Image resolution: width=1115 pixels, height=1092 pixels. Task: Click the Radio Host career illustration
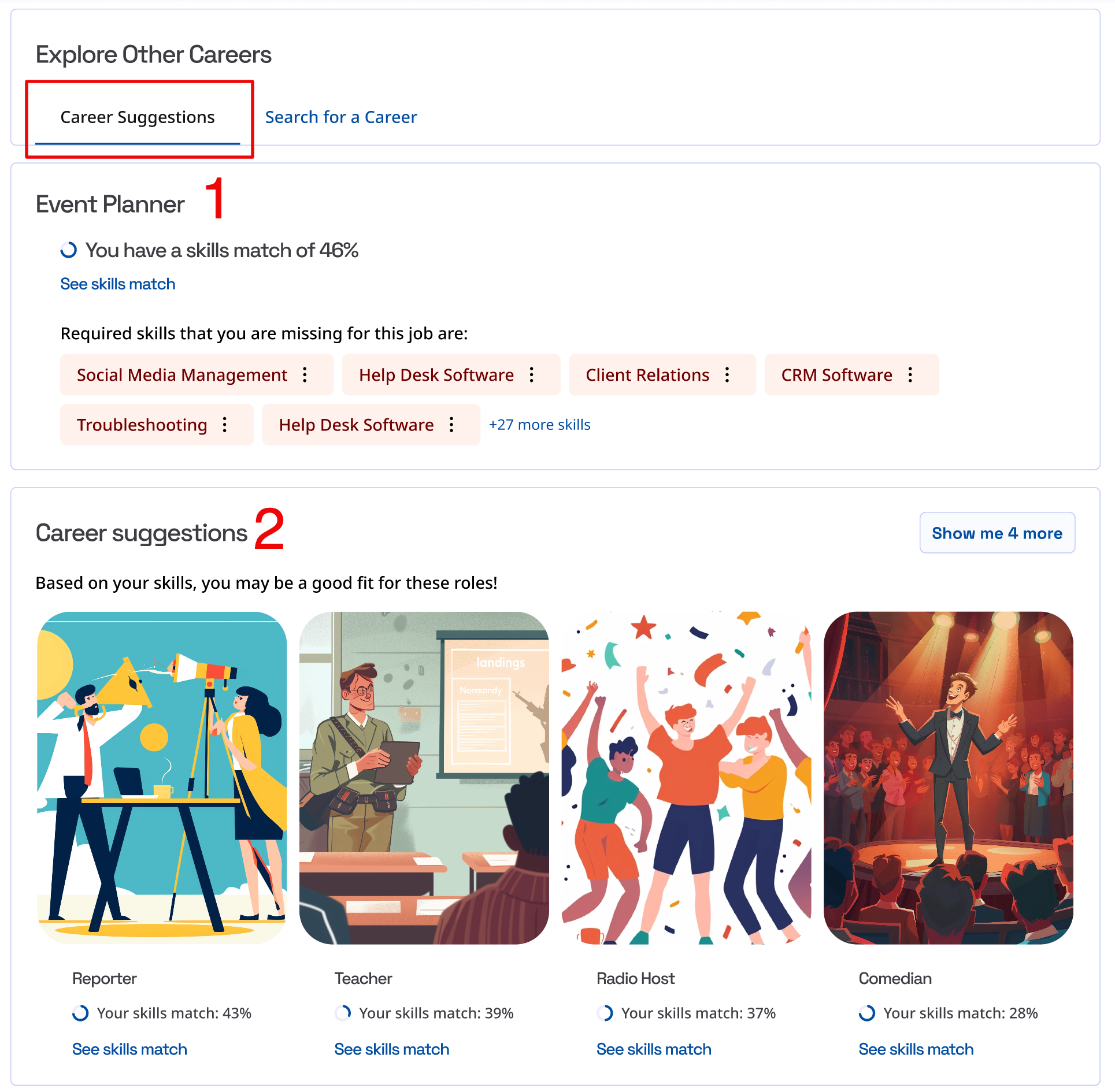tap(686, 777)
